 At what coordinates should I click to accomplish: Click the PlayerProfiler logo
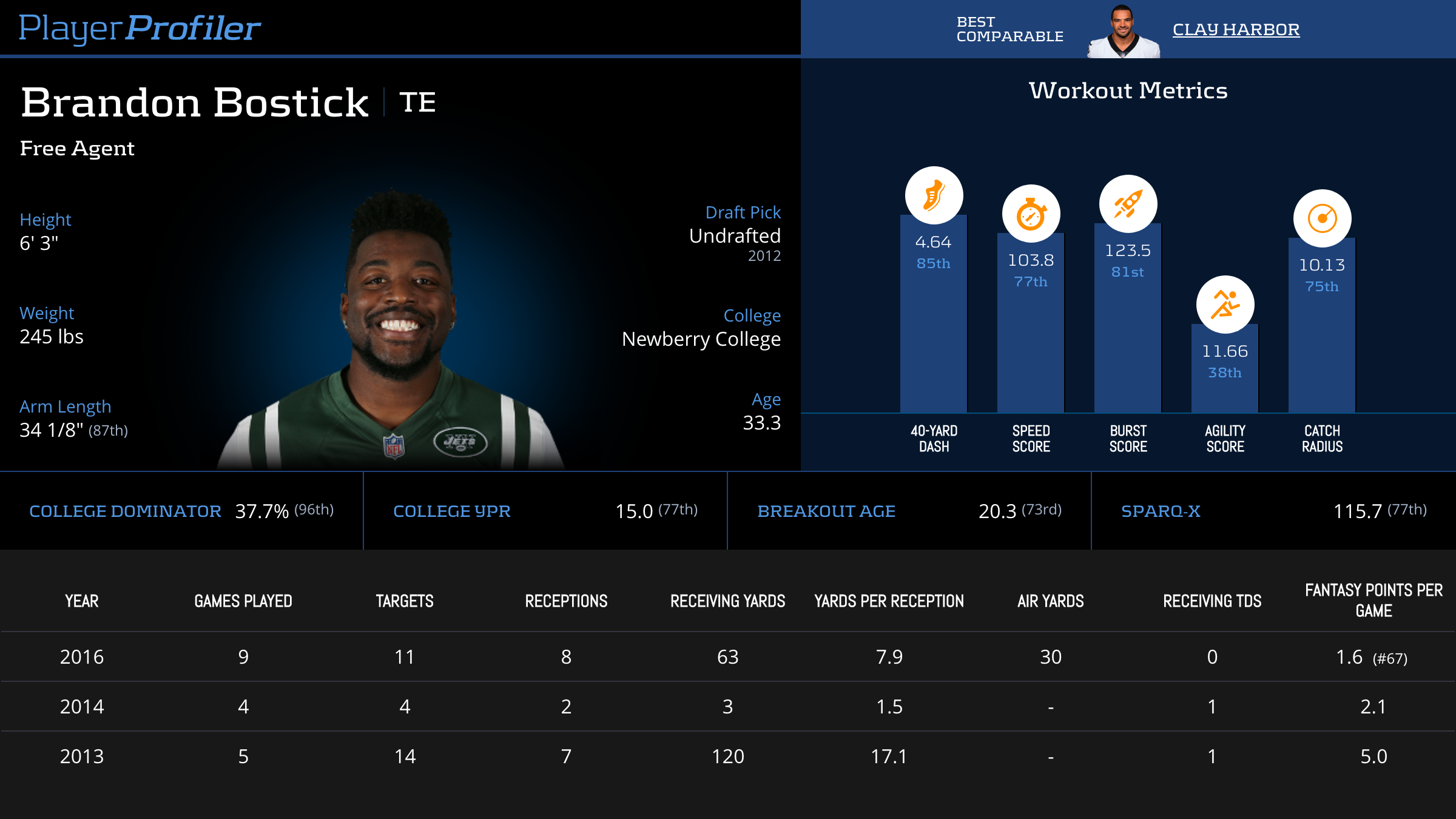[140, 29]
